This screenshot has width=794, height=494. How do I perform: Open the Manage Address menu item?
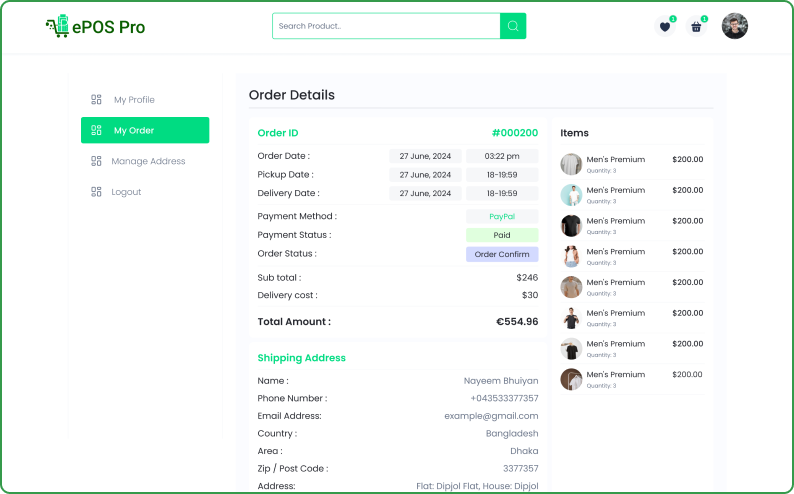point(148,161)
